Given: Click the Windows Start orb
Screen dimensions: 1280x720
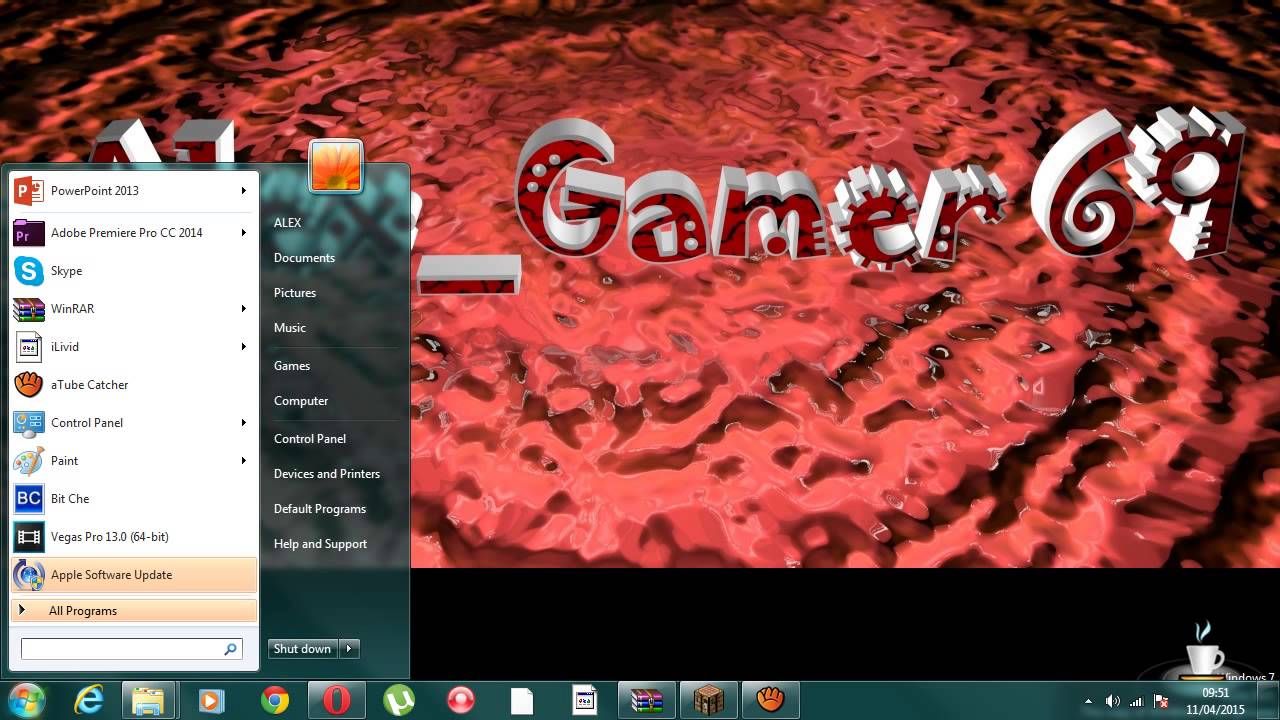Looking at the screenshot, I should (x=27, y=700).
